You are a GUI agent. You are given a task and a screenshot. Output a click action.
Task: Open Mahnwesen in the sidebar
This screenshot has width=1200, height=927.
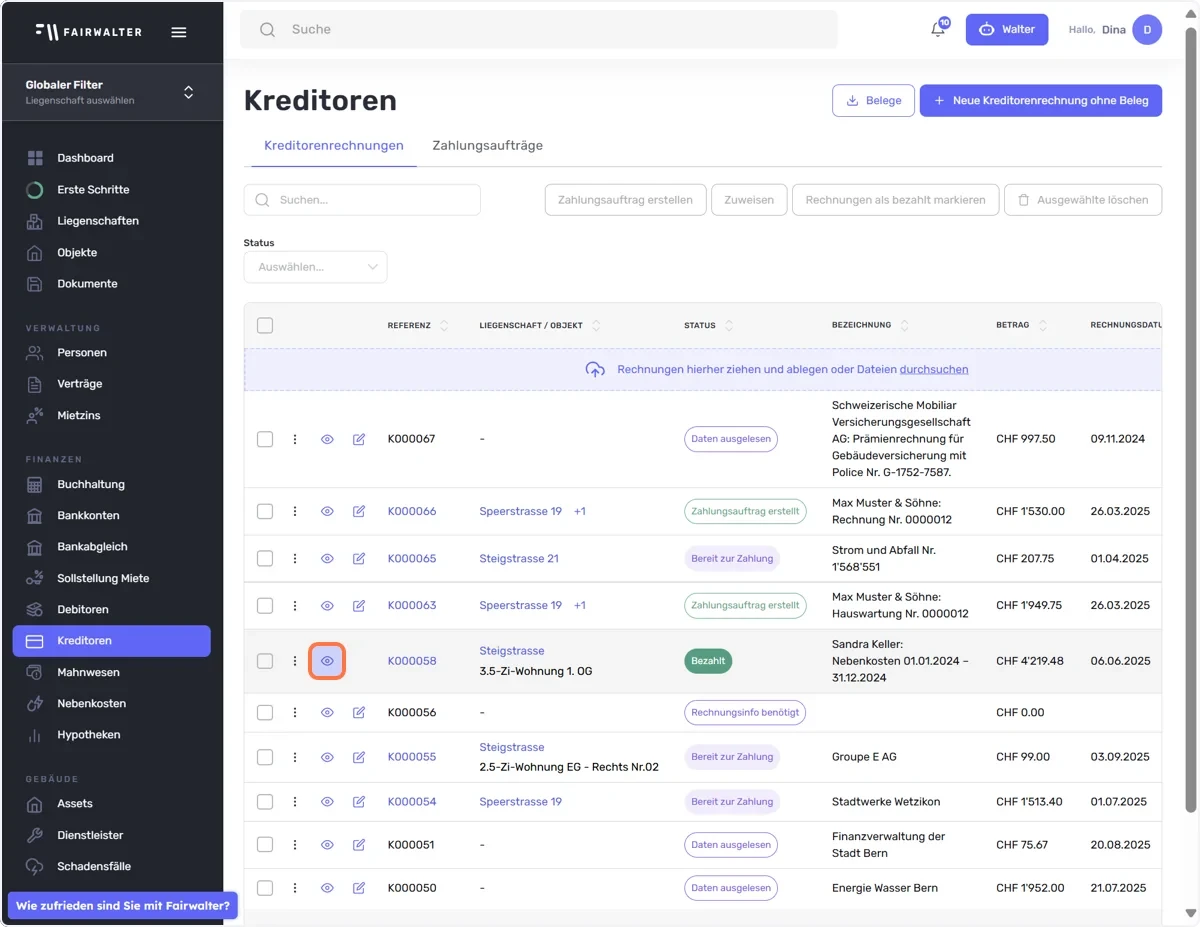point(88,672)
